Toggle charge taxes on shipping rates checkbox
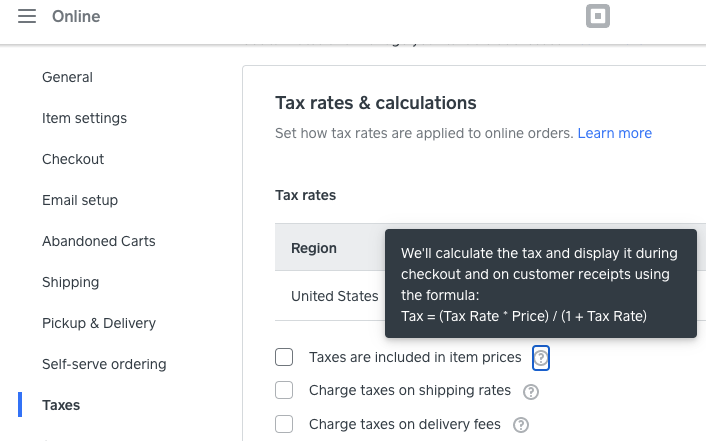 (x=284, y=390)
